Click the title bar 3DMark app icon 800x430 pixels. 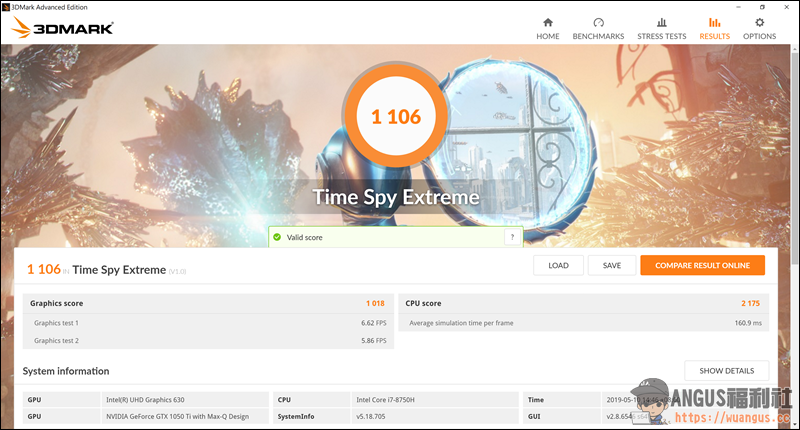[6, 6]
